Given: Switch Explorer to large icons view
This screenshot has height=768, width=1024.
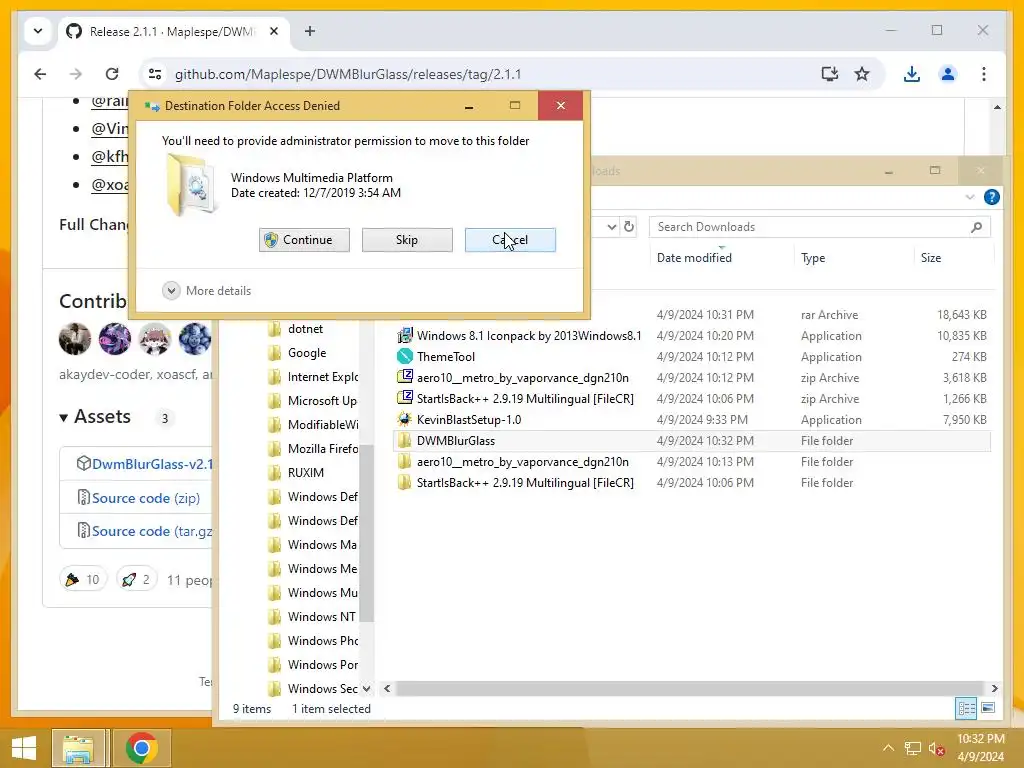Looking at the screenshot, I should (988, 708).
